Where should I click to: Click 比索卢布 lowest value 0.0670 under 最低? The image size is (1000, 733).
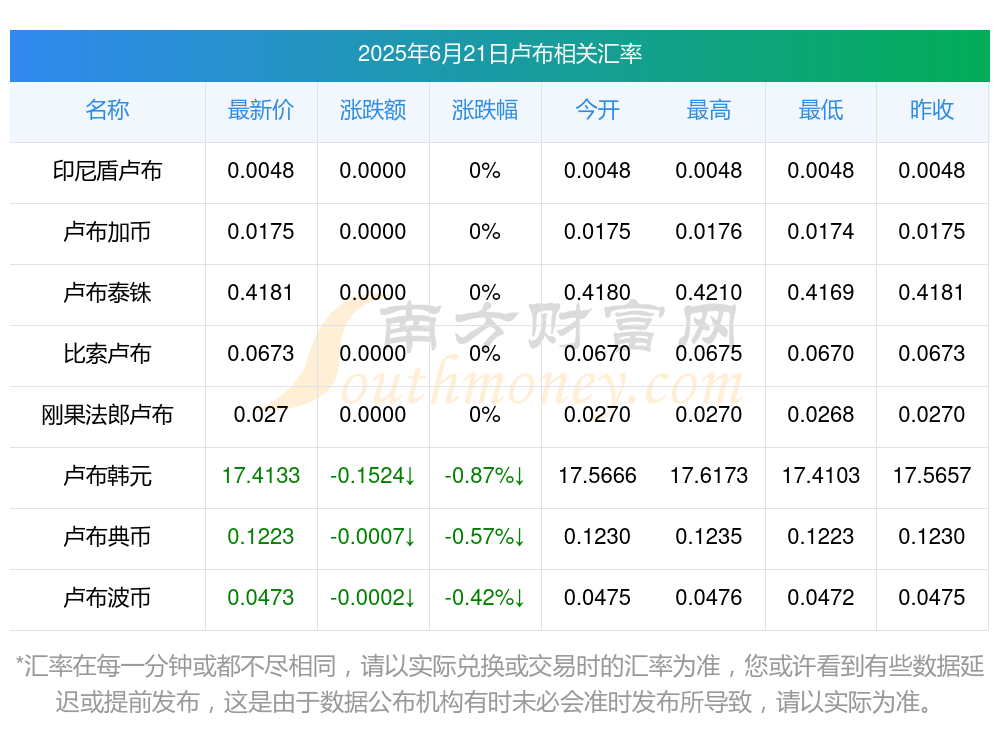point(821,353)
